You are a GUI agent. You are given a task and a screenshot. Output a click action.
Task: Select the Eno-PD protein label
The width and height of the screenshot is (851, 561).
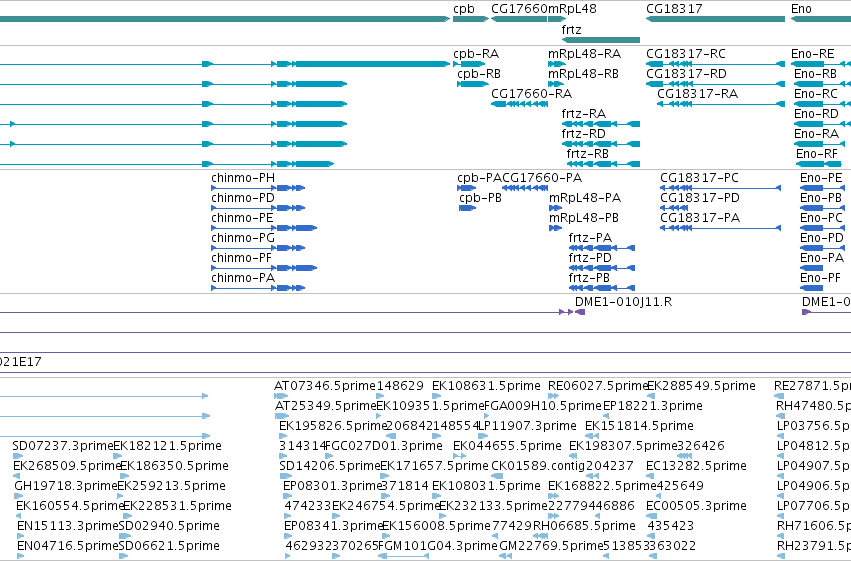(822, 238)
